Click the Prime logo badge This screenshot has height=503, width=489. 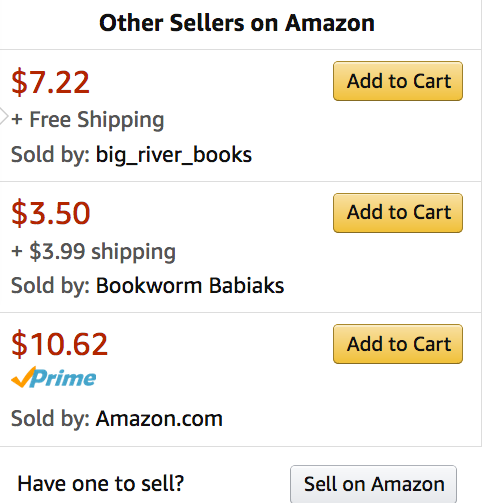pyautogui.click(x=54, y=377)
